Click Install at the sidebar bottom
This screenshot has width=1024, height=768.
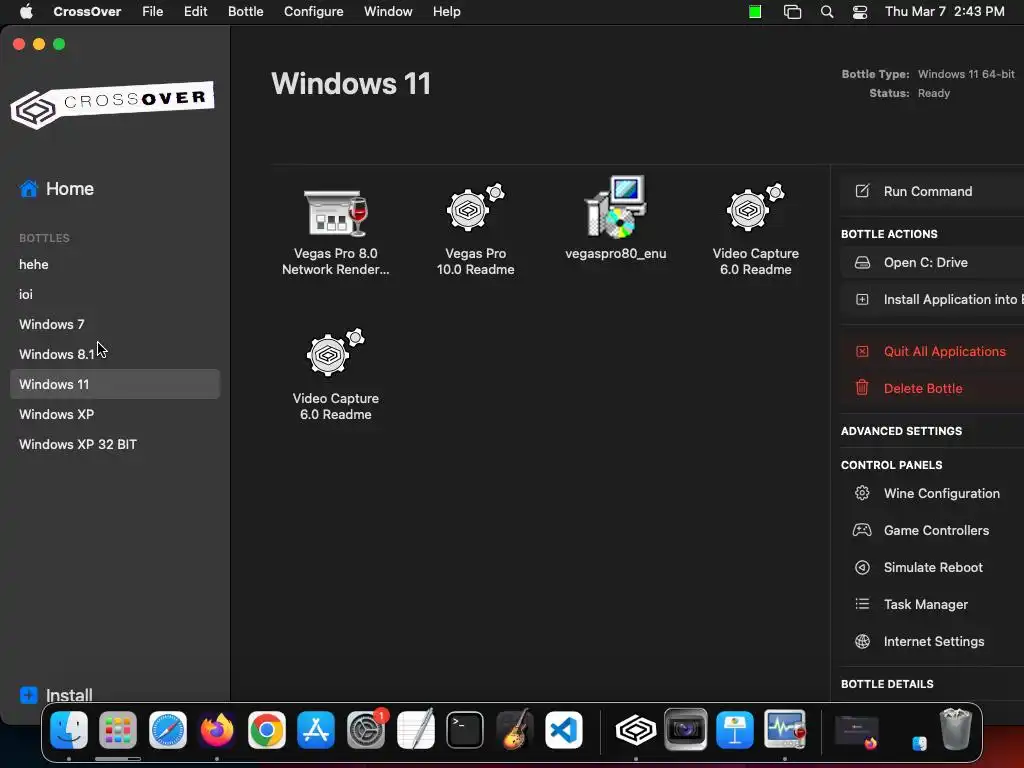56,695
